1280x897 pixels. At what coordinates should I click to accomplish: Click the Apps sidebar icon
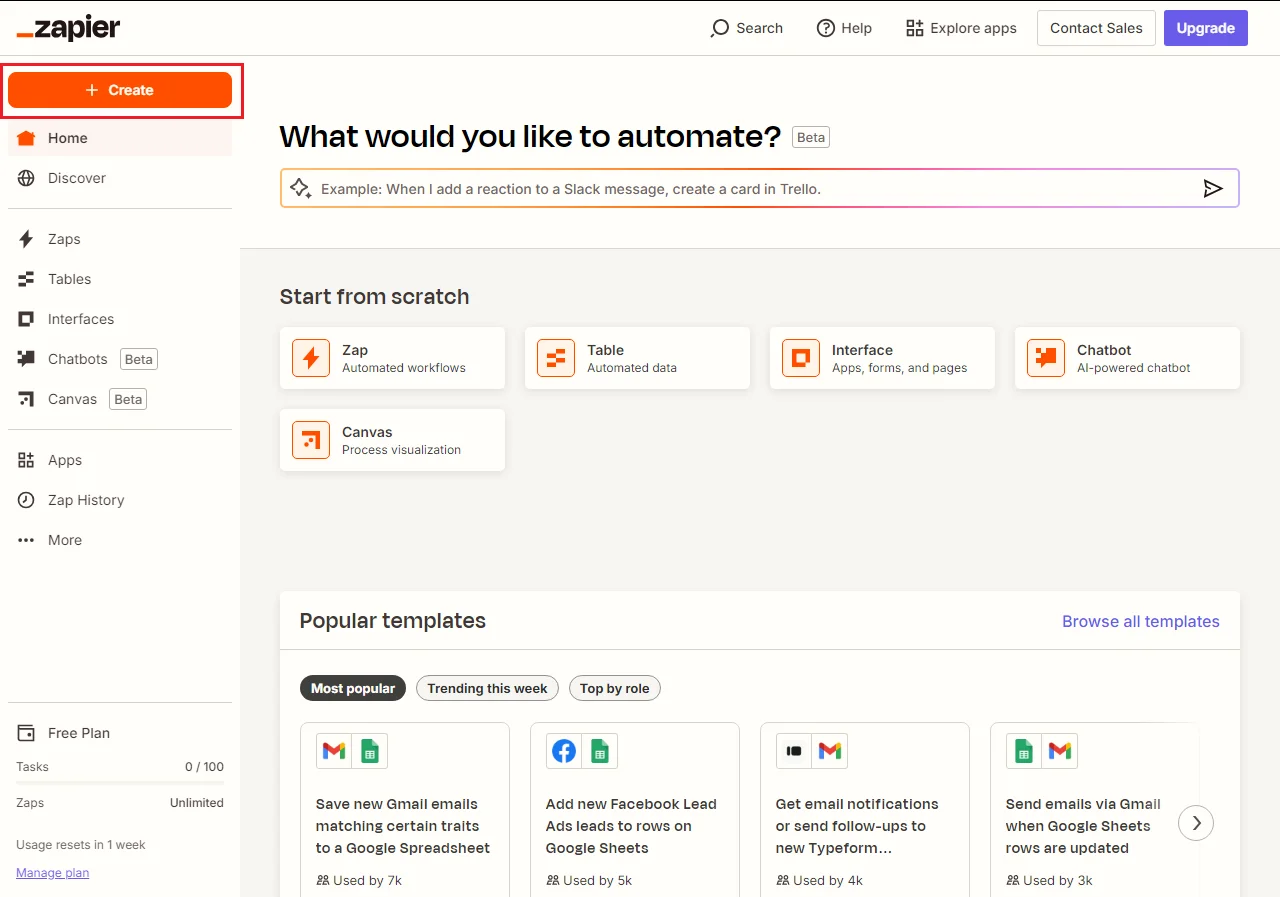point(27,460)
